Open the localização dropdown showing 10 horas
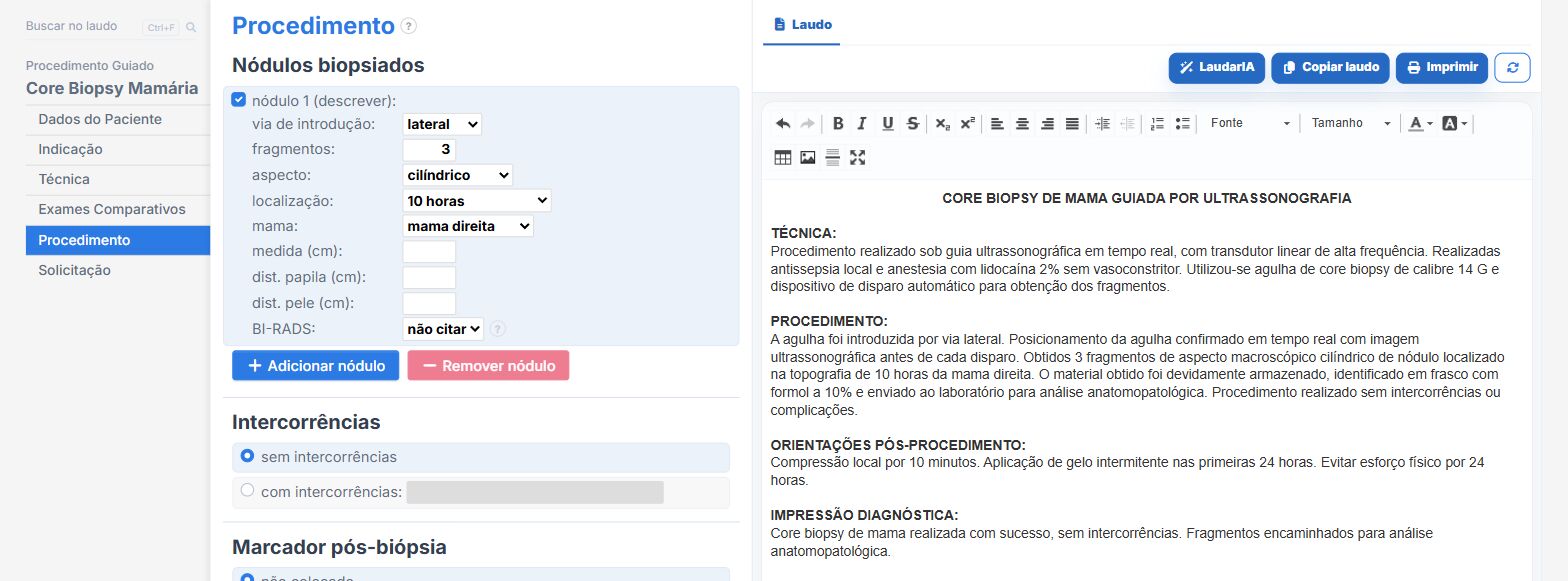 click(477, 201)
